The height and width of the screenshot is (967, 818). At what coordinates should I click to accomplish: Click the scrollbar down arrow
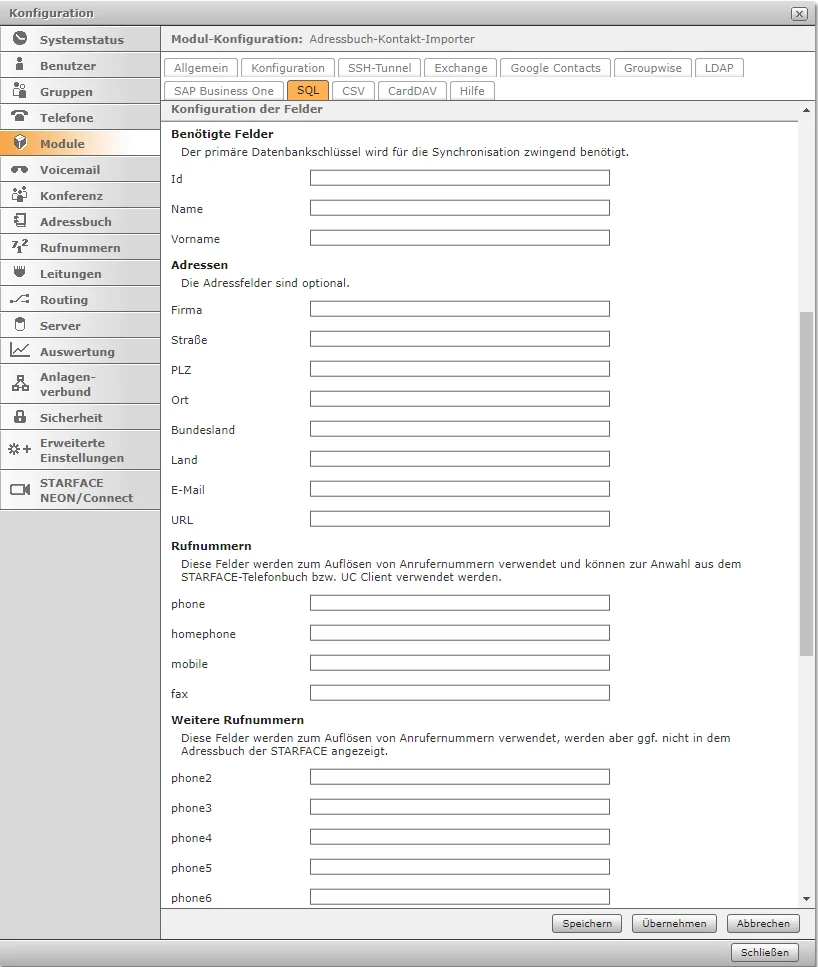pos(806,899)
